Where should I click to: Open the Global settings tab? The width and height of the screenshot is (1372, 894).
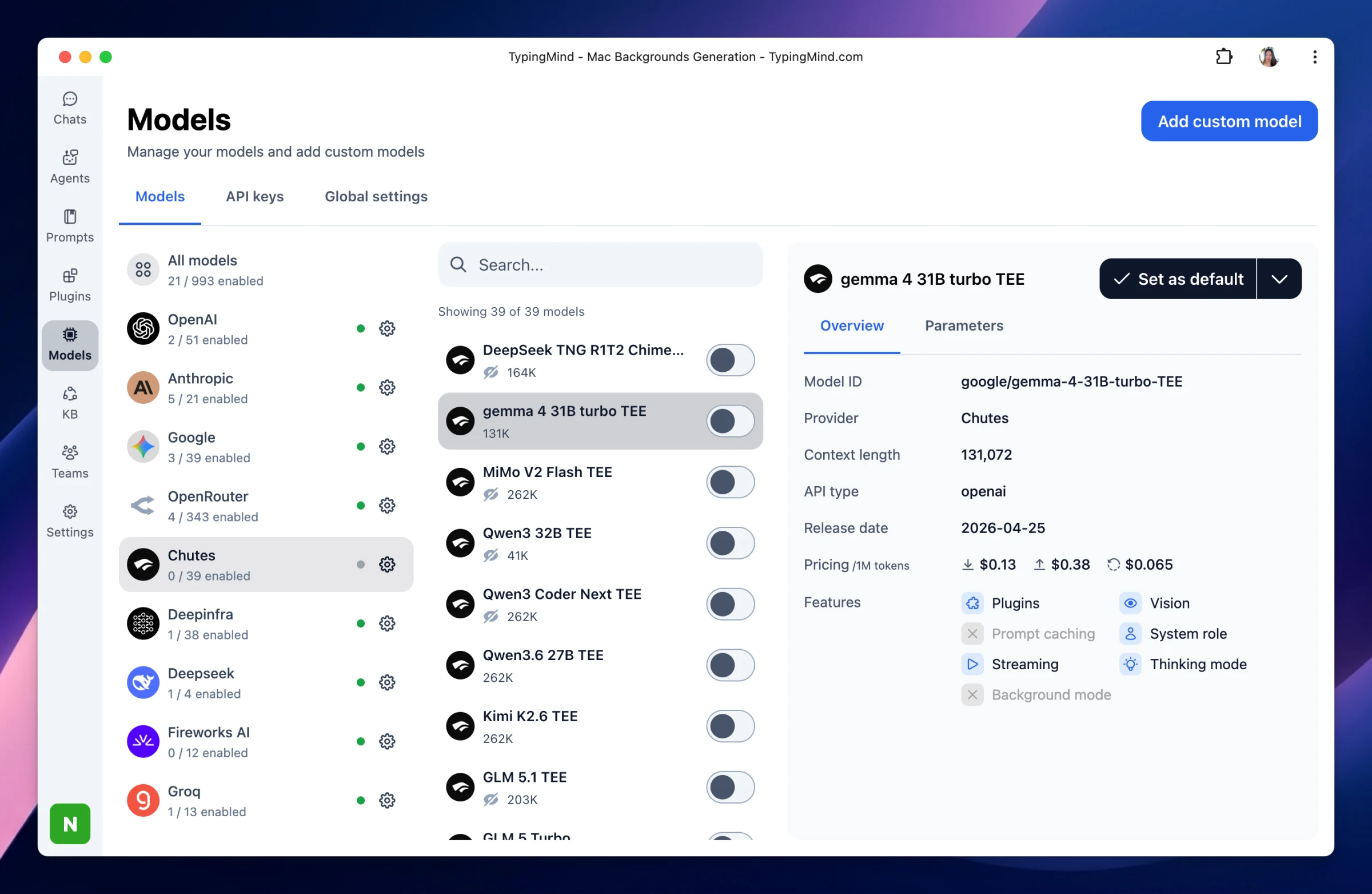[x=376, y=197]
